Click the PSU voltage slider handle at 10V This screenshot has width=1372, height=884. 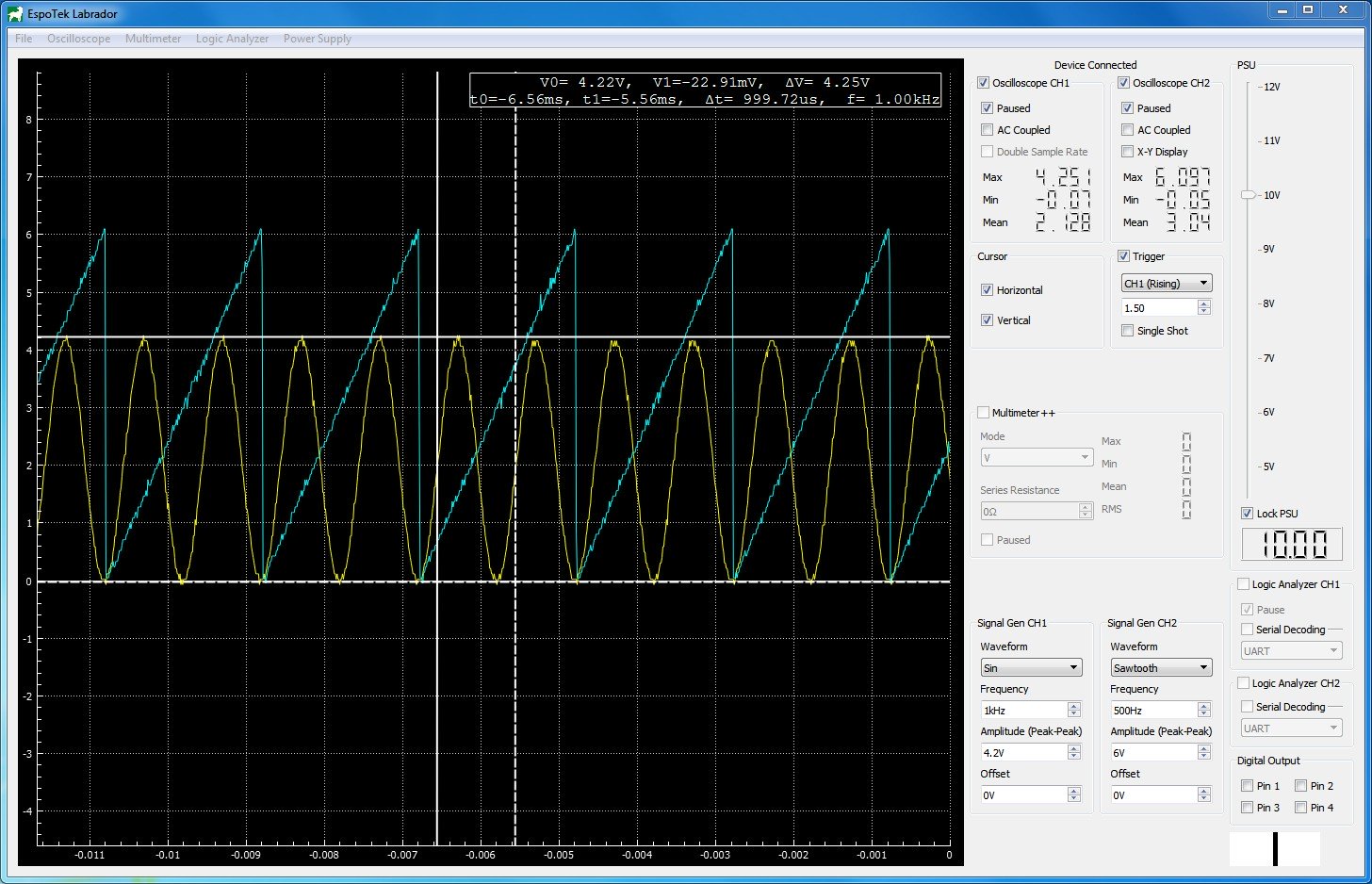[1249, 195]
